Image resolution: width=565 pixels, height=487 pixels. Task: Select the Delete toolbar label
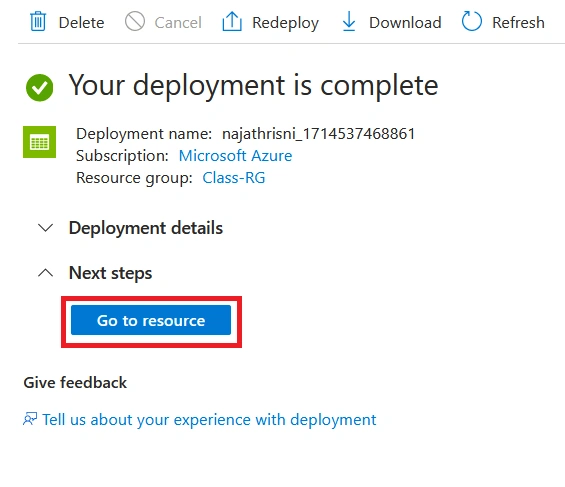click(x=81, y=22)
